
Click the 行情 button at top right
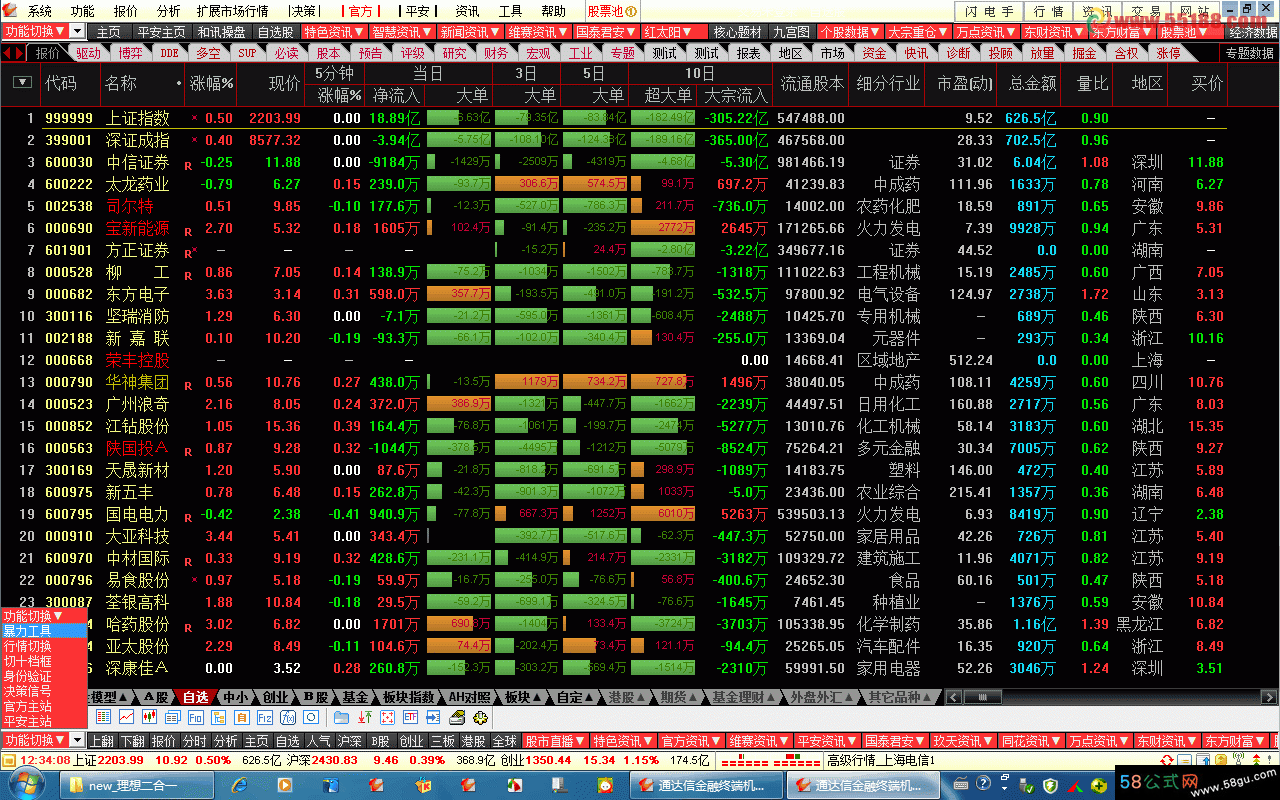coord(1048,12)
